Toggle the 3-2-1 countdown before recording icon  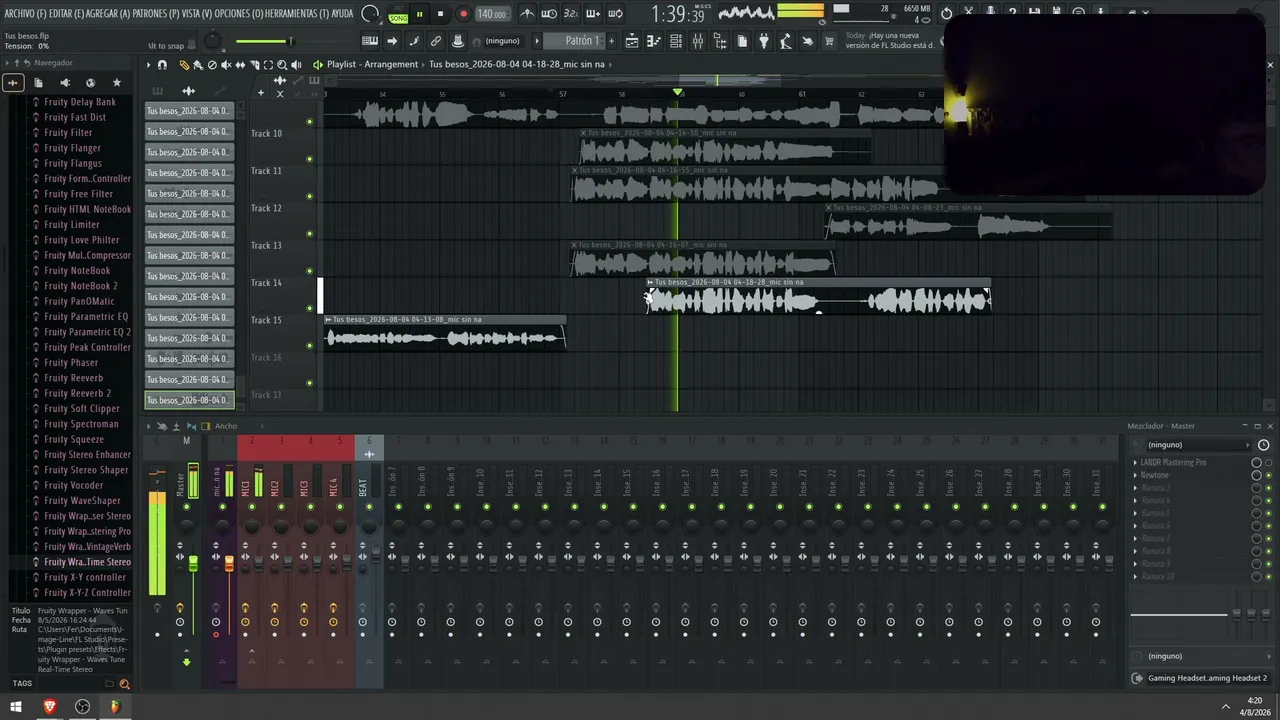point(570,14)
